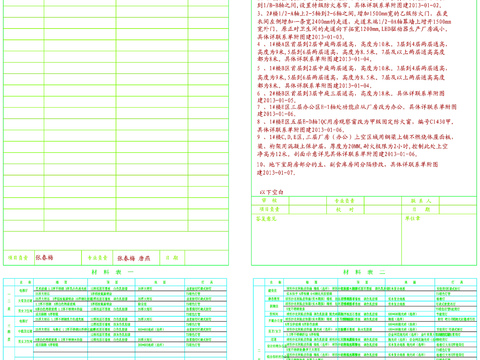Select item 3 paragraph about 2#楼1/2-A轴
This screenshot has height=360, width=480.
pos(354,25)
